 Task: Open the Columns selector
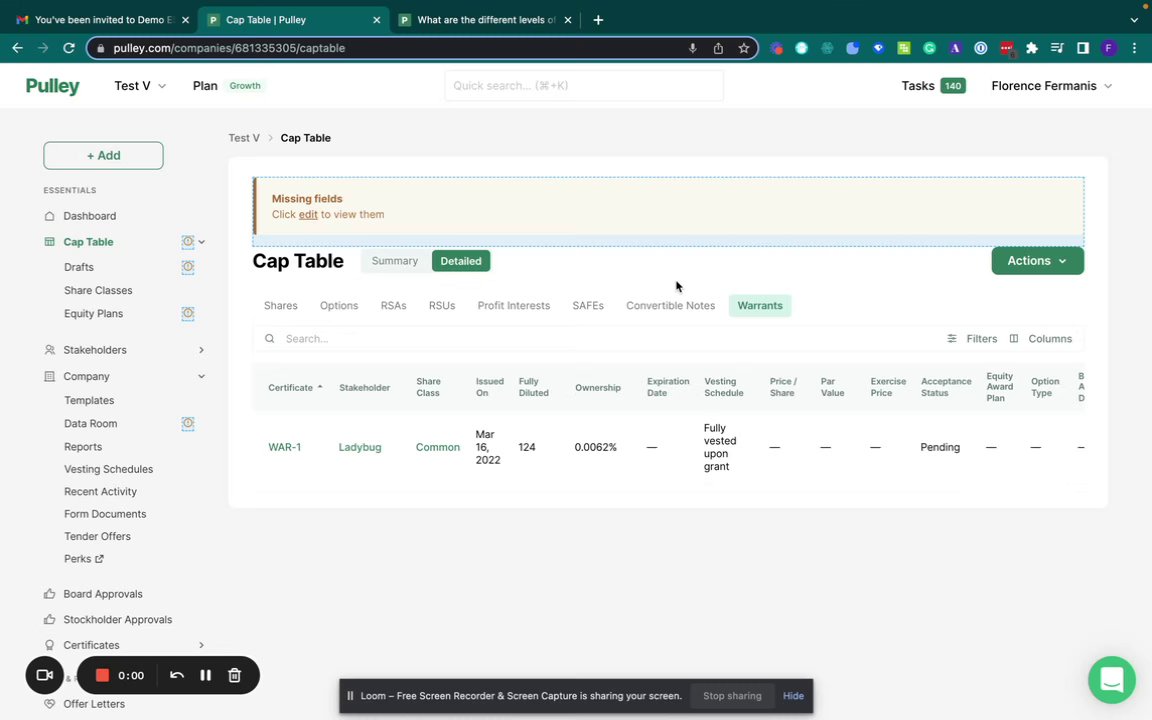1040,339
